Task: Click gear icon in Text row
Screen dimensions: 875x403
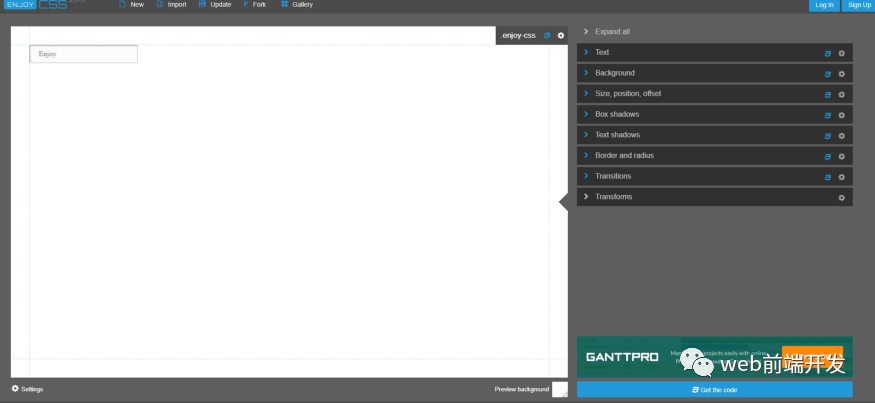Action: 842,54
